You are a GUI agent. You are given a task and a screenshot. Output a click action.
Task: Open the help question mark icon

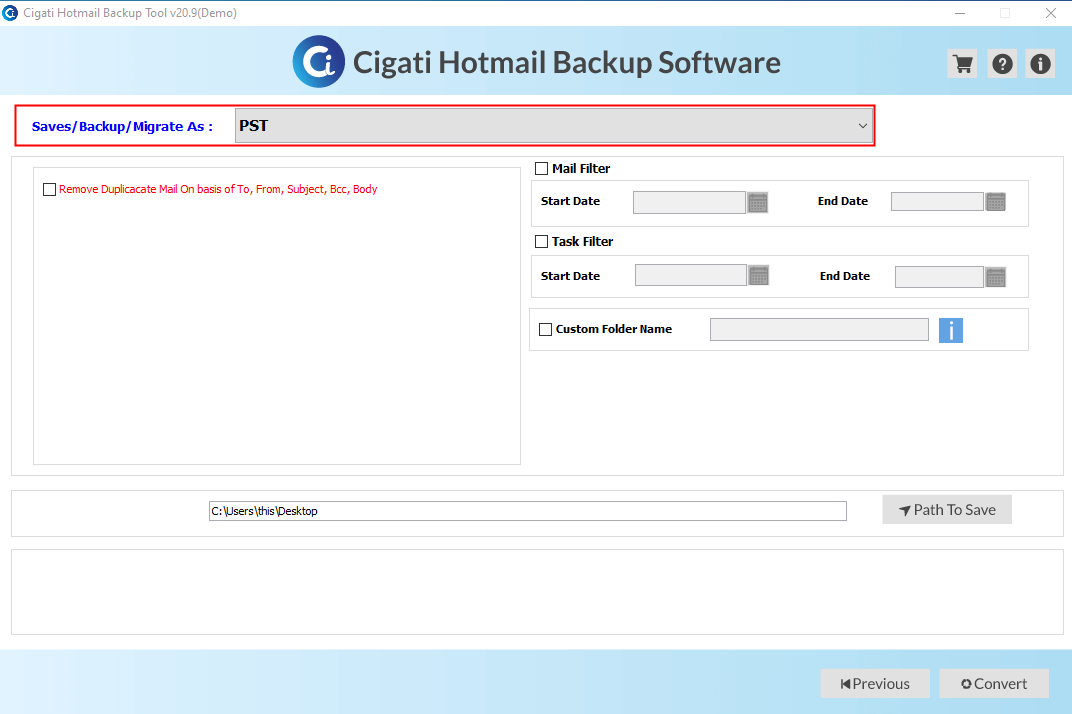pos(1002,64)
